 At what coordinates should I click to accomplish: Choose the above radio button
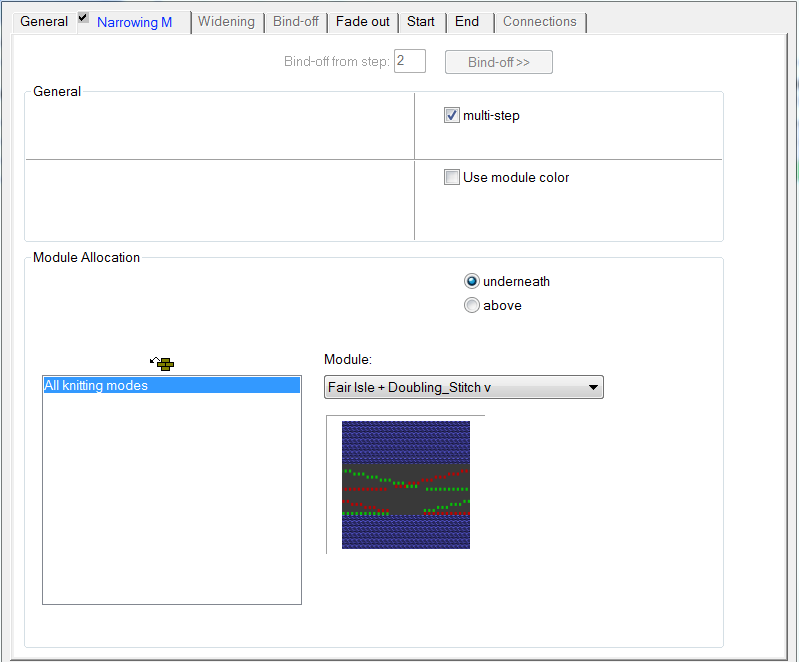click(x=472, y=306)
